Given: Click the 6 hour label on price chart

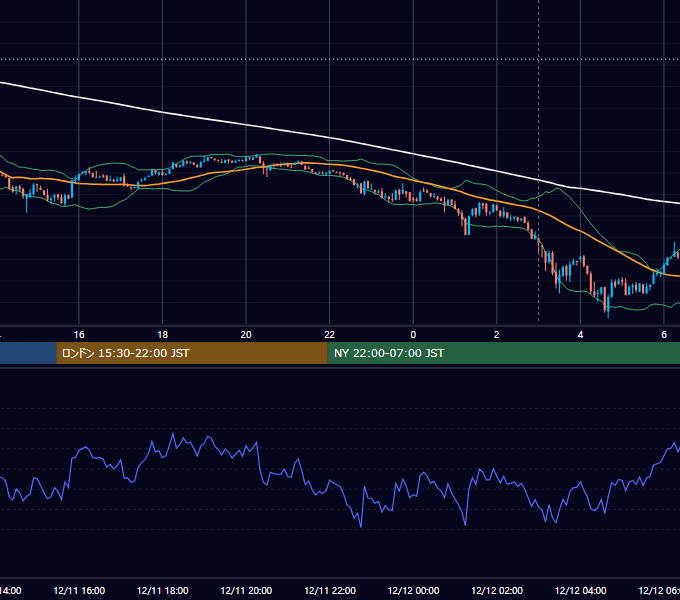Looking at the screenshot, I should (664, 335).
